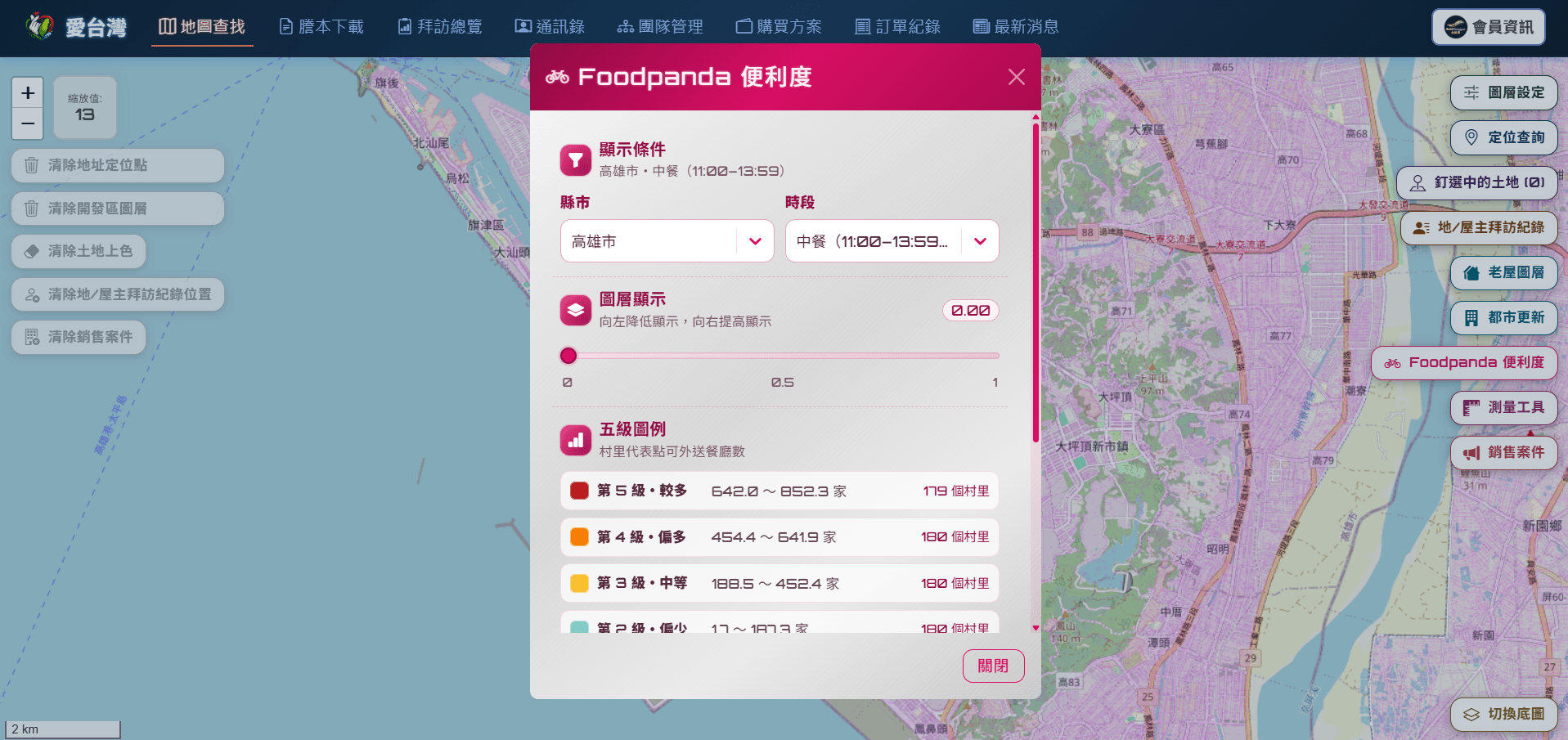Click the opacity slider handle
This screenshot has height=740, width=1568.
[568, 356]
